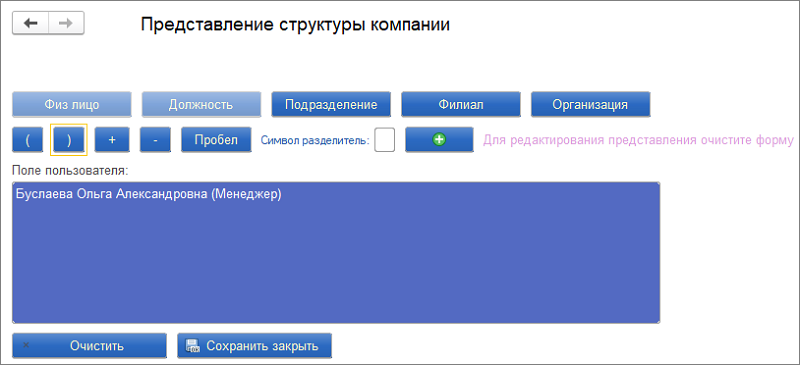Insert plus sign symbol

click(112, 140)
